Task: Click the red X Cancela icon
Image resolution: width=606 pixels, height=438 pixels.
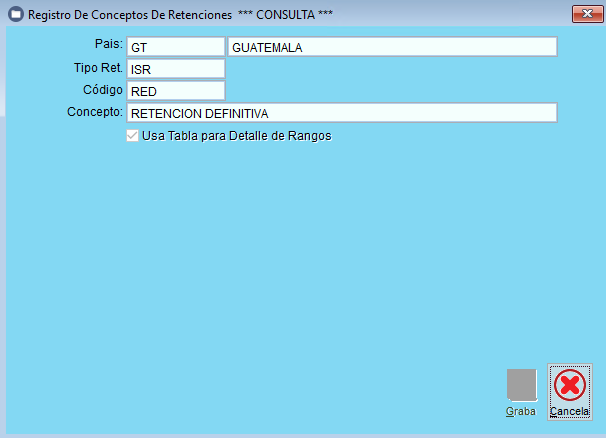Action: [570, 385]
